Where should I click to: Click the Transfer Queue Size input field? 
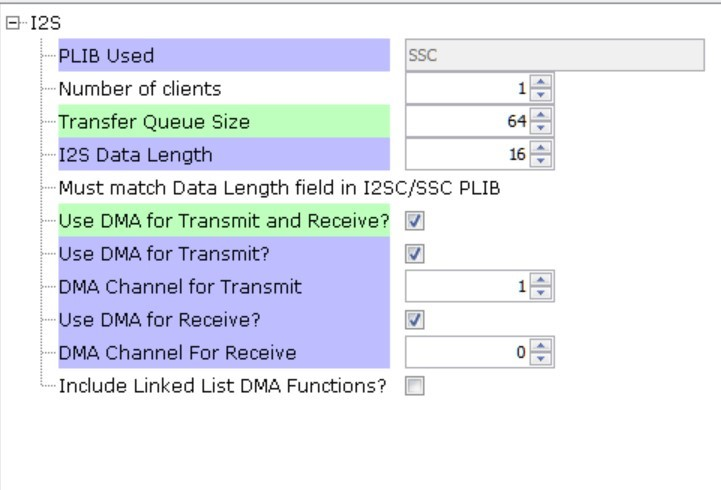point(468,121)
